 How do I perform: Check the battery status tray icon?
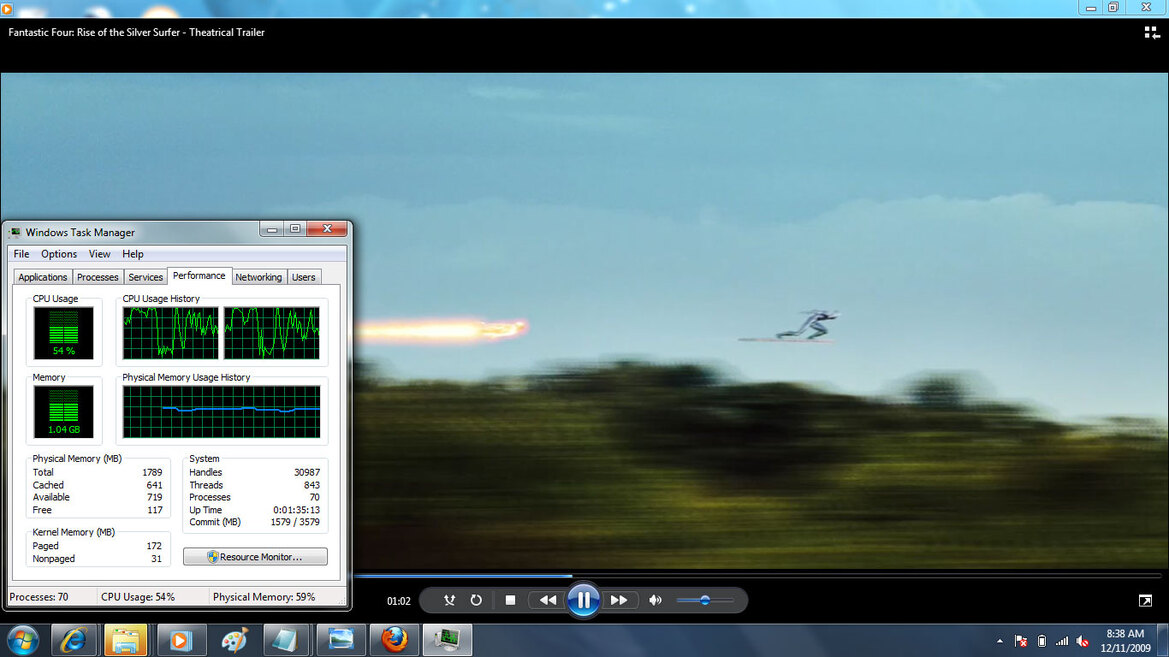pos(1042,641)
